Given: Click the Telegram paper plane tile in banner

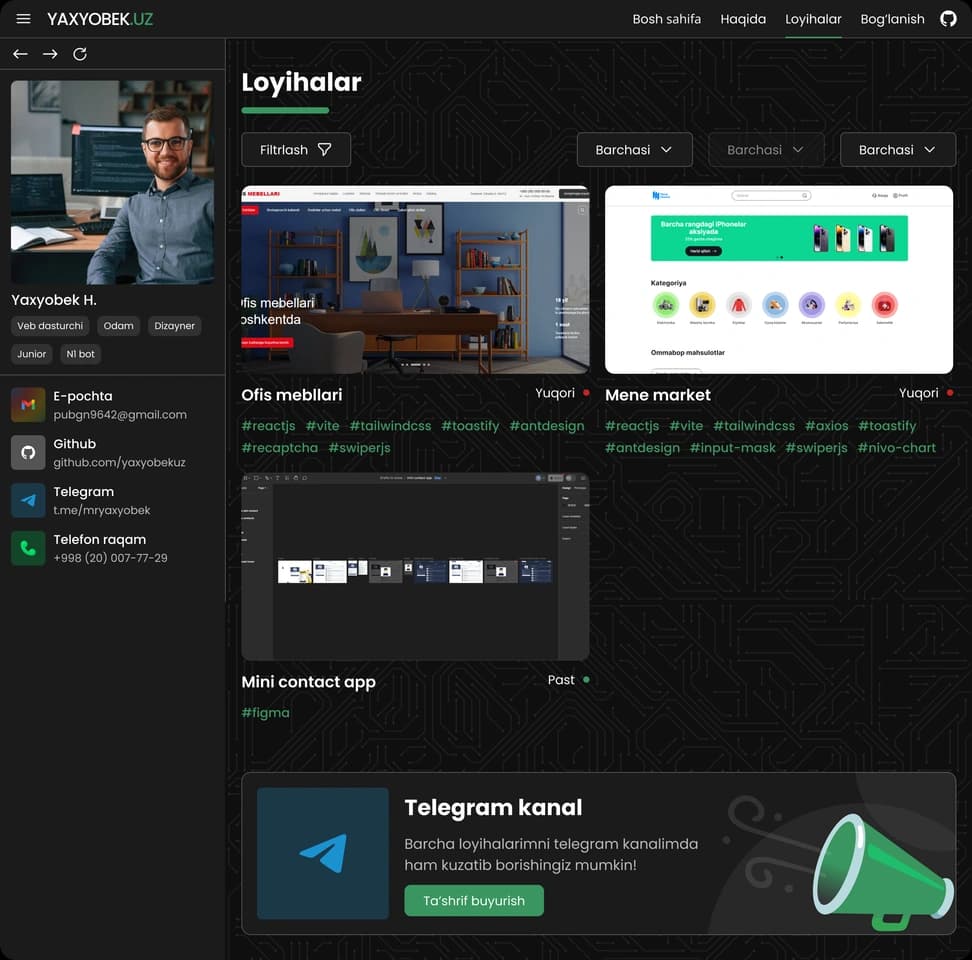Looking at the screenshot, I should point(323,853).
